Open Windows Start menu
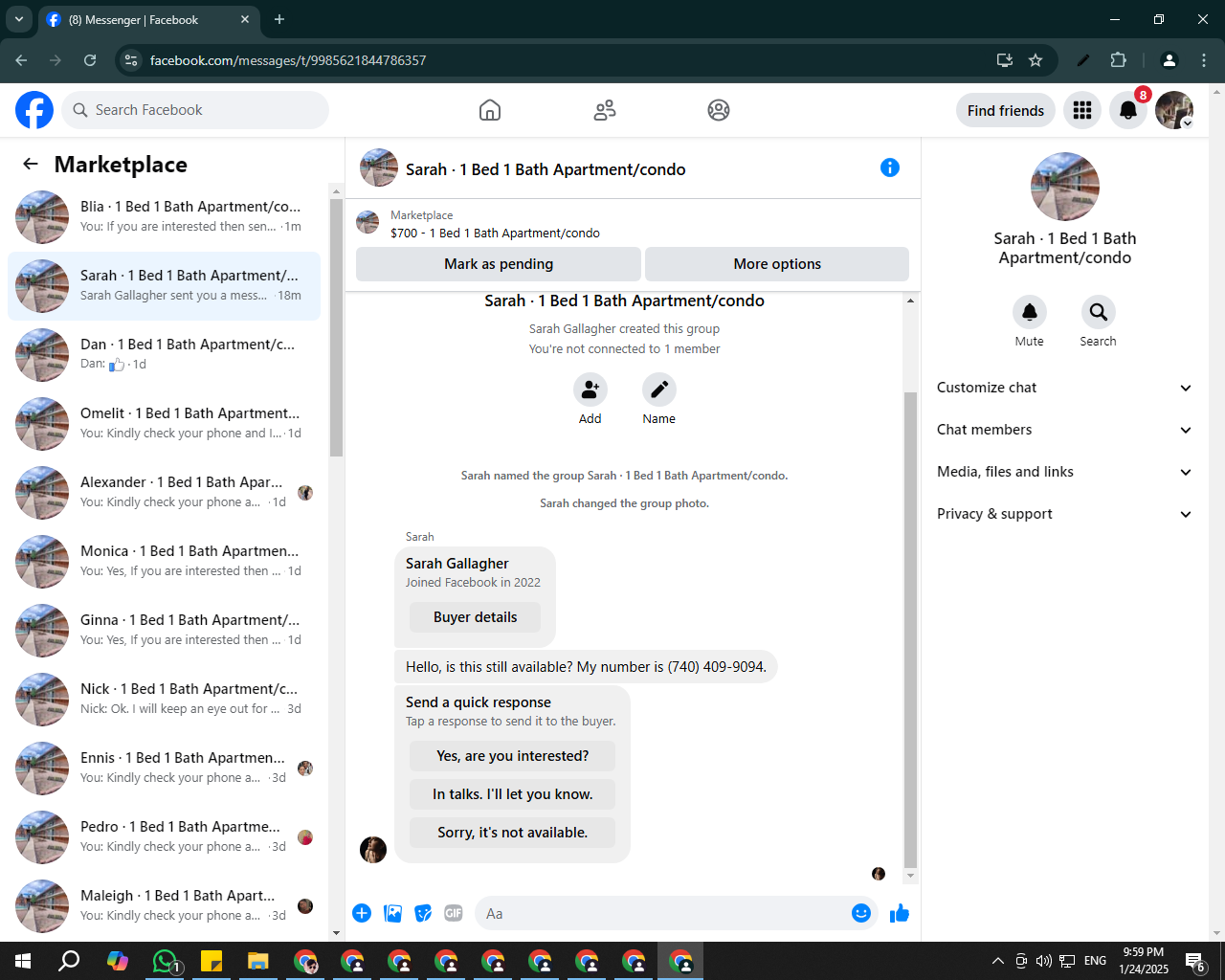The height and width of the screenshot is (980, 1225). coord(23,961)
